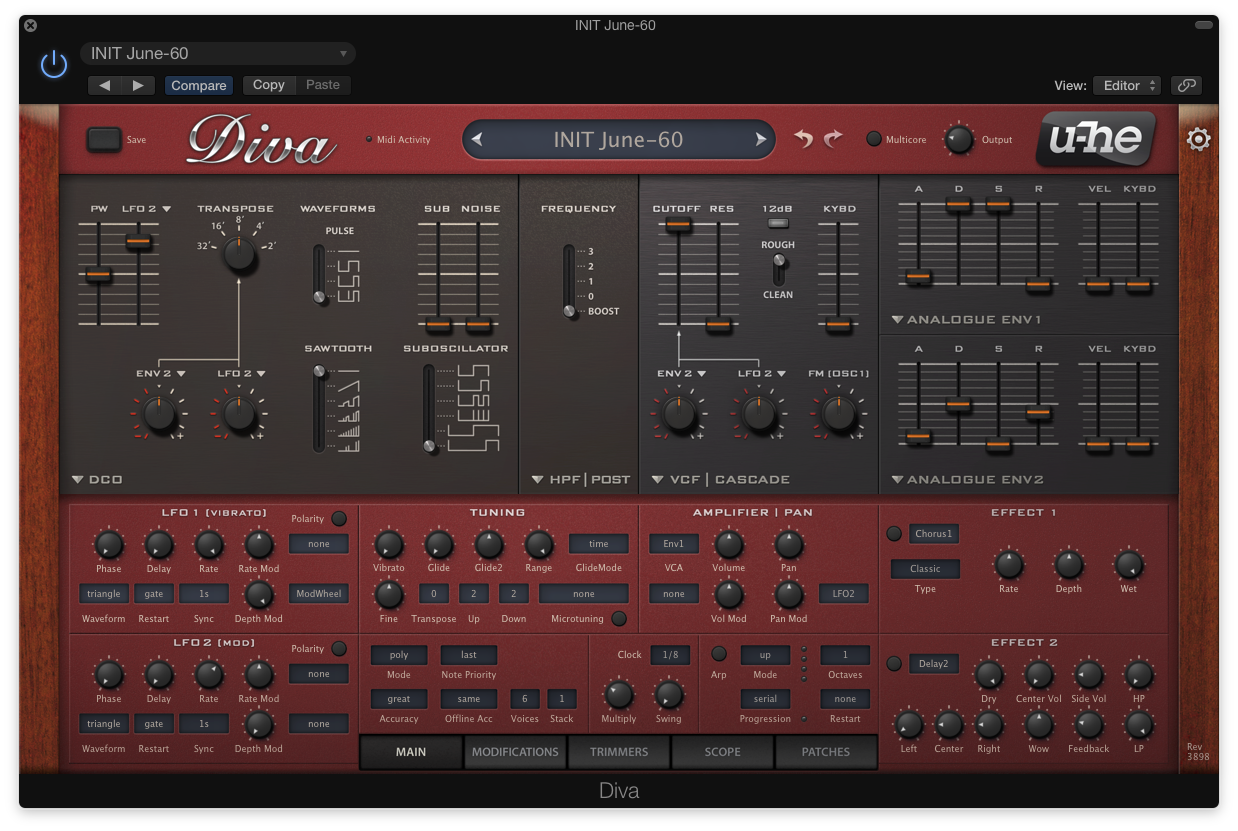1238x831 pixels.
Task: Open the PATCHES tab
Action: tap(826, 752)
